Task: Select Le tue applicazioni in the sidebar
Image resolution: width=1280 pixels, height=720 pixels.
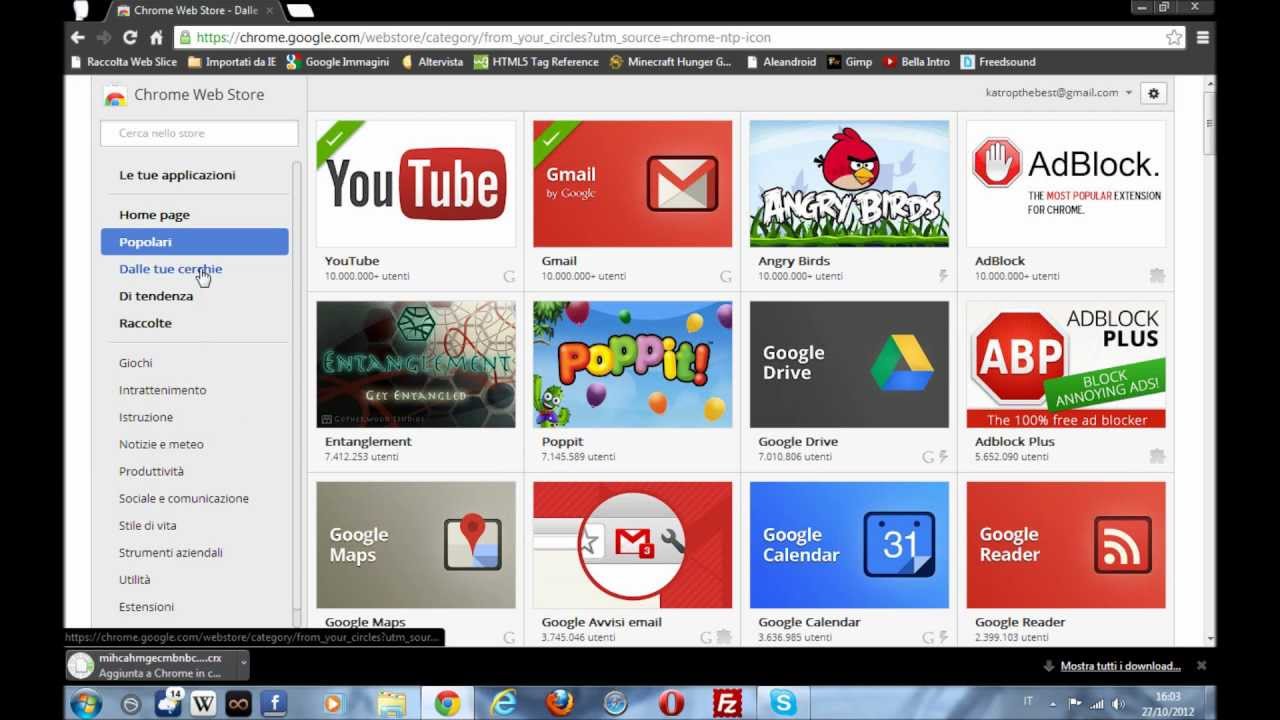Action: (x=177, y=175)
